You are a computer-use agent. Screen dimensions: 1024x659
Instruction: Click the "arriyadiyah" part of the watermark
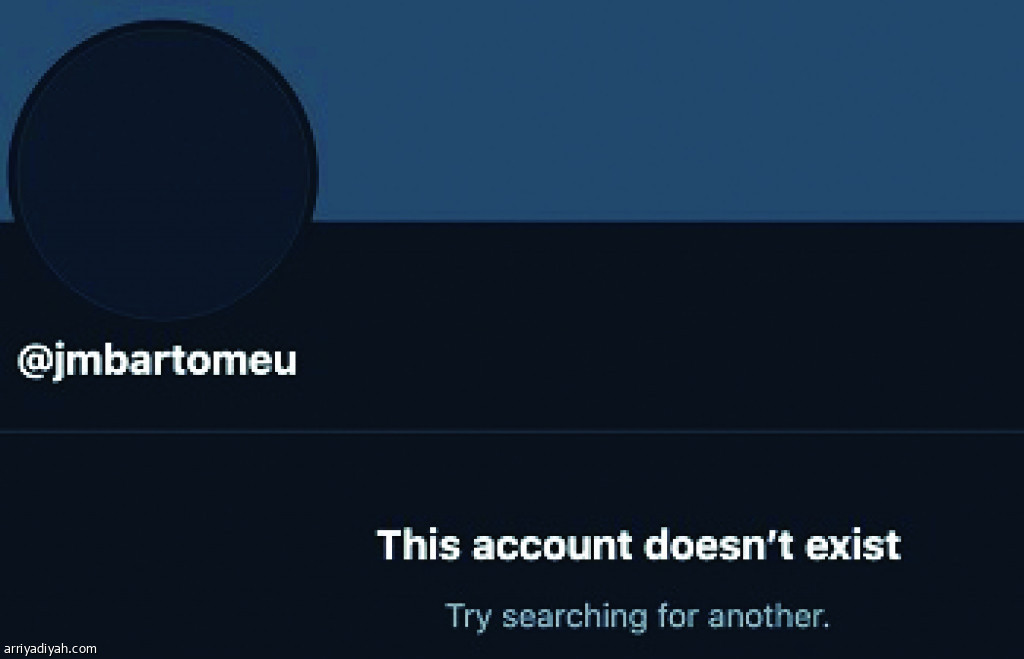[x=38, y=649]
